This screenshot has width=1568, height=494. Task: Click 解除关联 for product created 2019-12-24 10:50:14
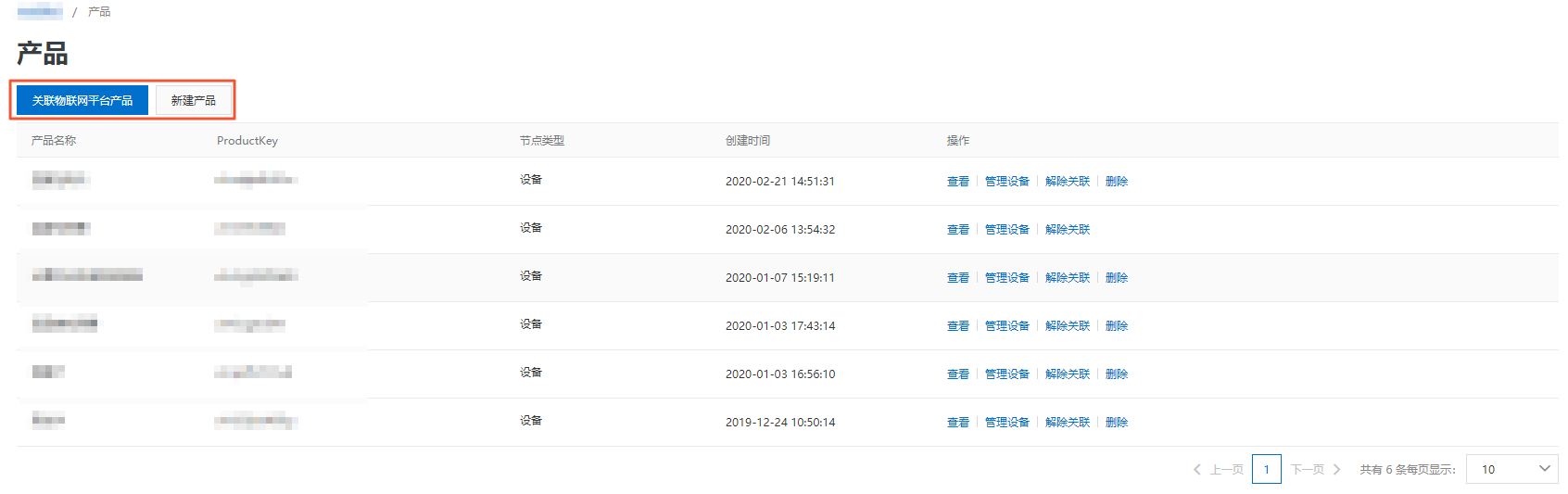1068,423
